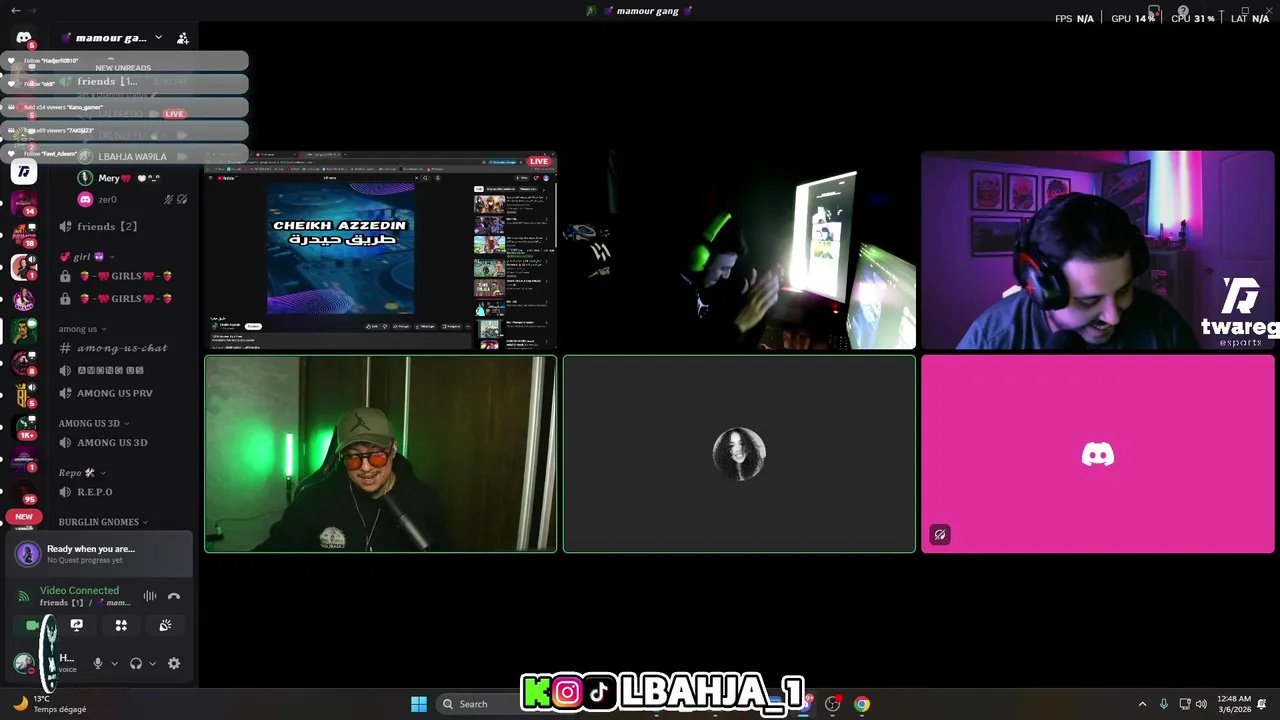Focus the dark headset webcam tile
Screen dimensions: 1280x720
739,250
